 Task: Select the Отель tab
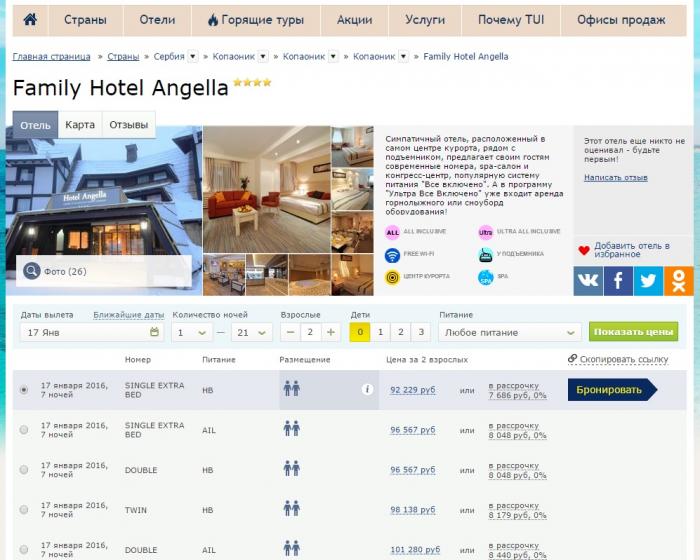(x=35, y=125)
